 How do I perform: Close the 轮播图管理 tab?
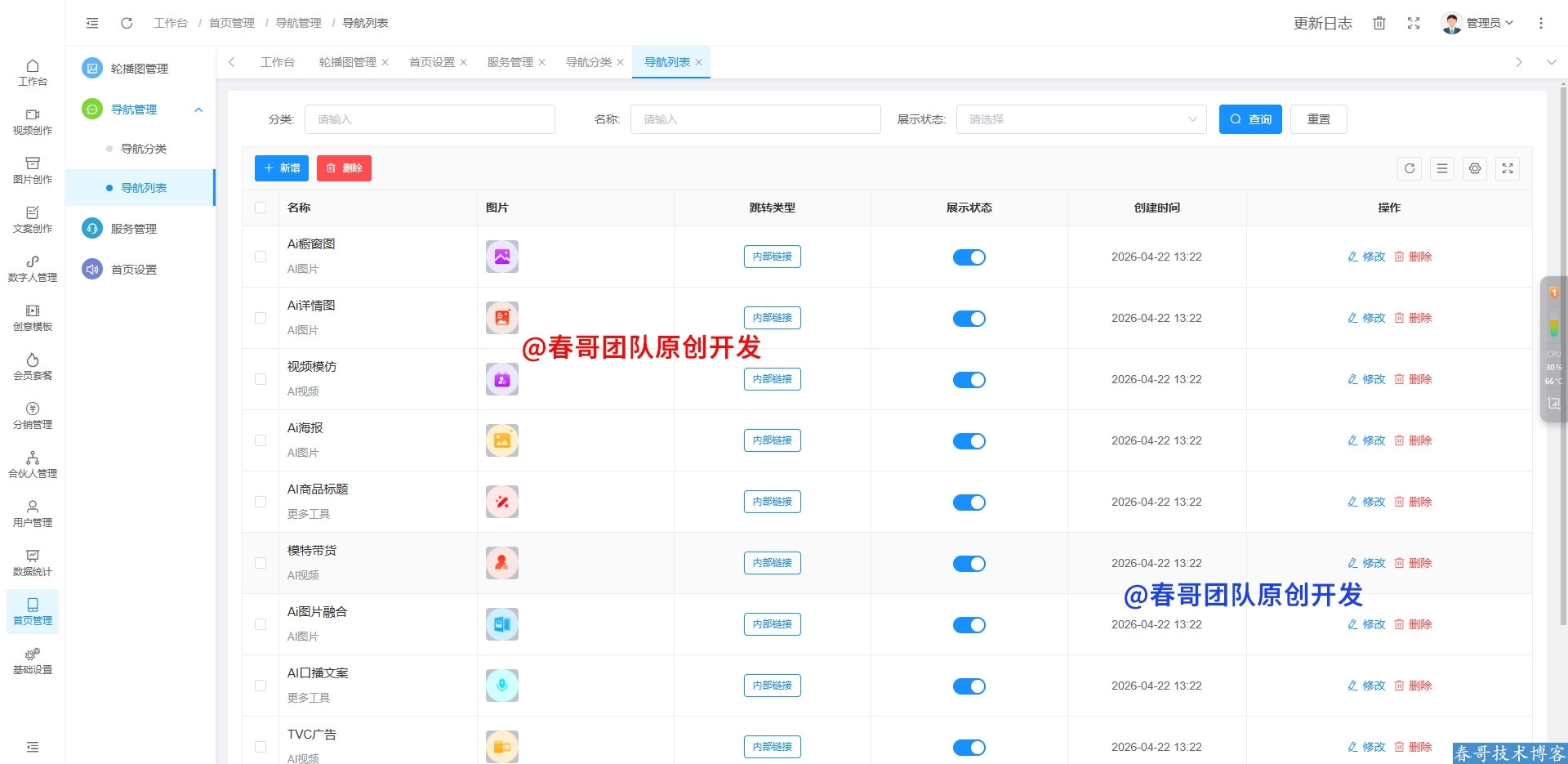point(385,62)
